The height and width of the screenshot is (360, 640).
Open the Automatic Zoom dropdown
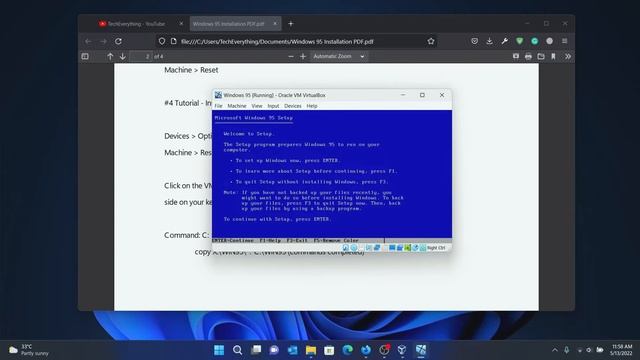338,56
